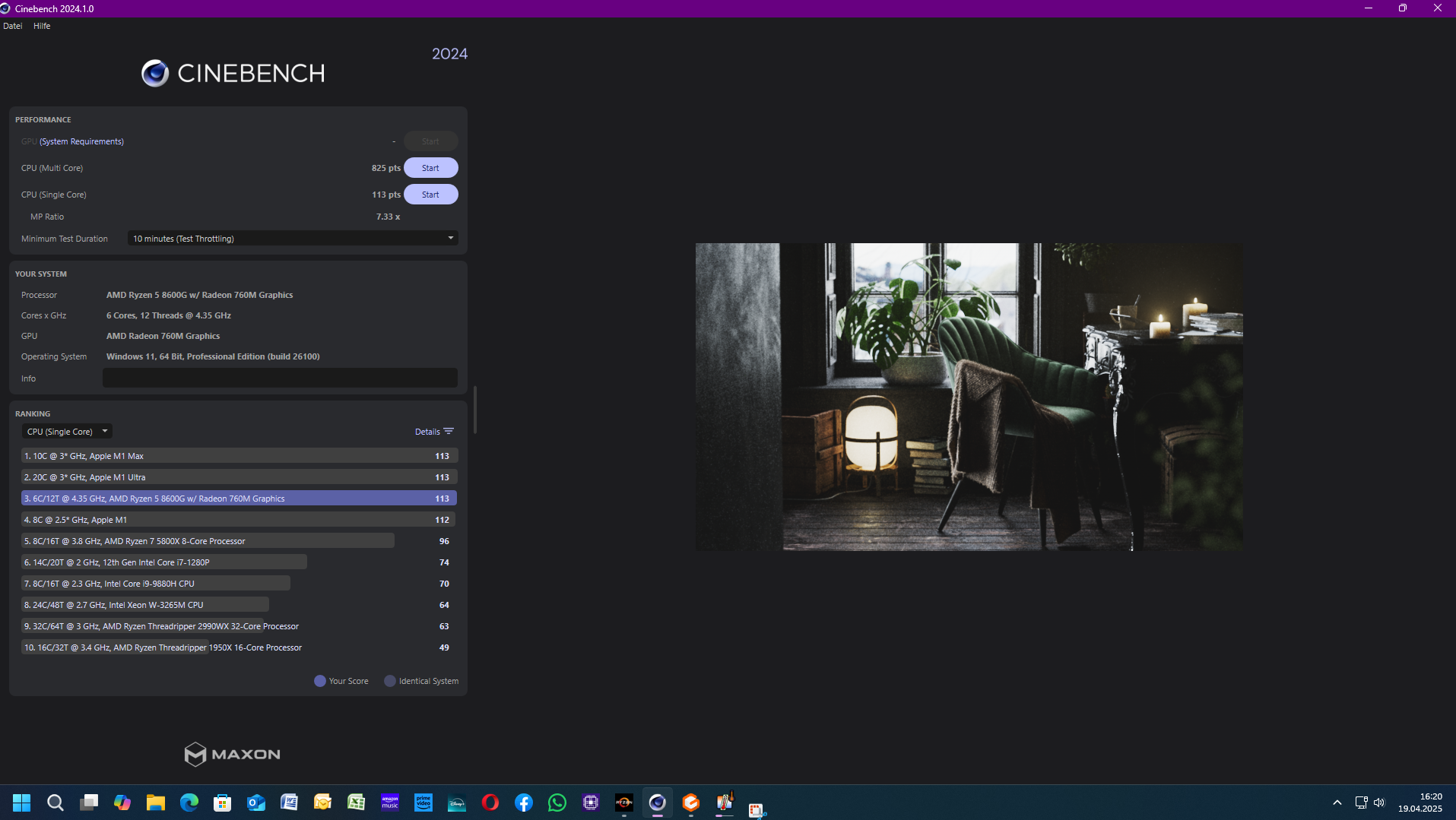1456x820 pixels.
Task: Select ranking row Intel Core i9-9880H
Action: (x=239, y=584)
